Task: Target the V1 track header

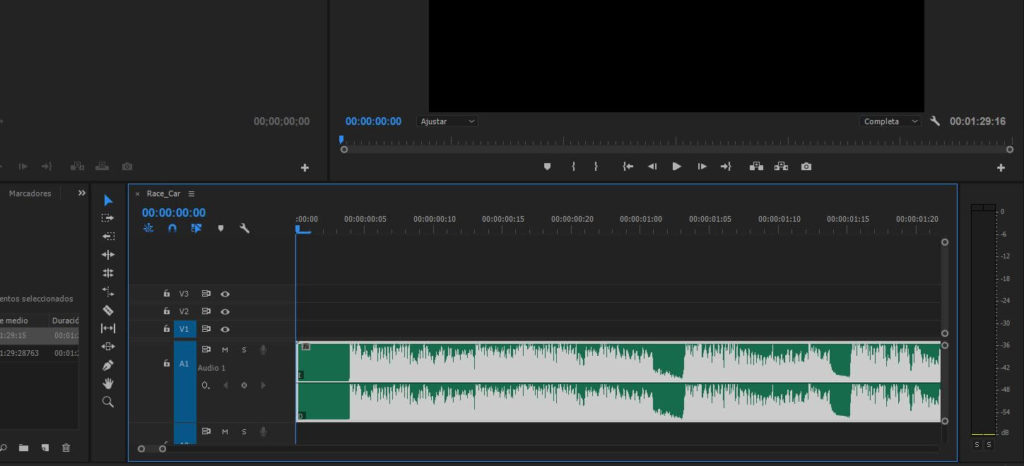Action: coord(184,329)
